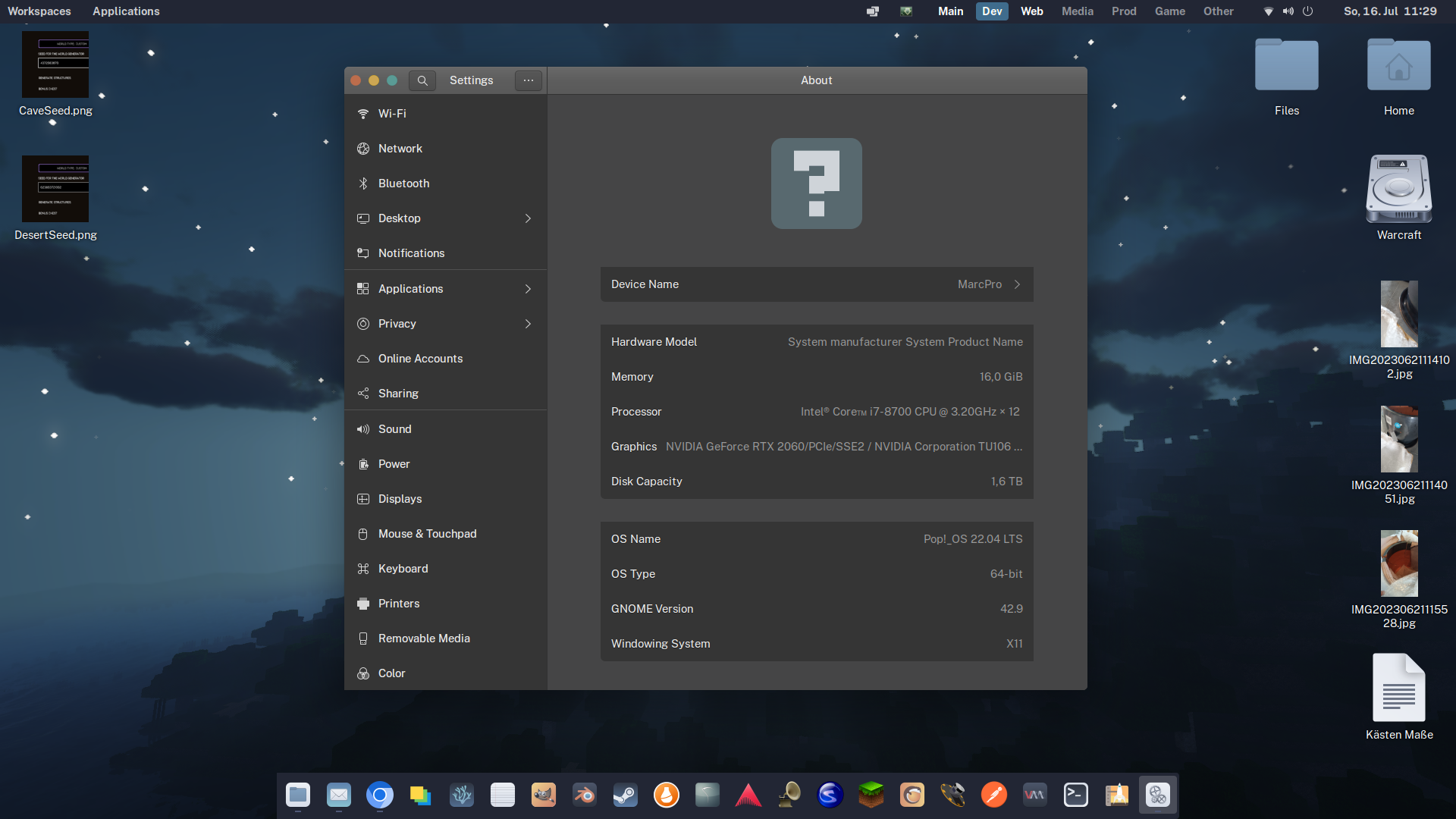Viewport: 1456px width, 819px height.
Task: Expand the Desktop settings submenu
Action: pyautogui.click(x=445, y=218)
